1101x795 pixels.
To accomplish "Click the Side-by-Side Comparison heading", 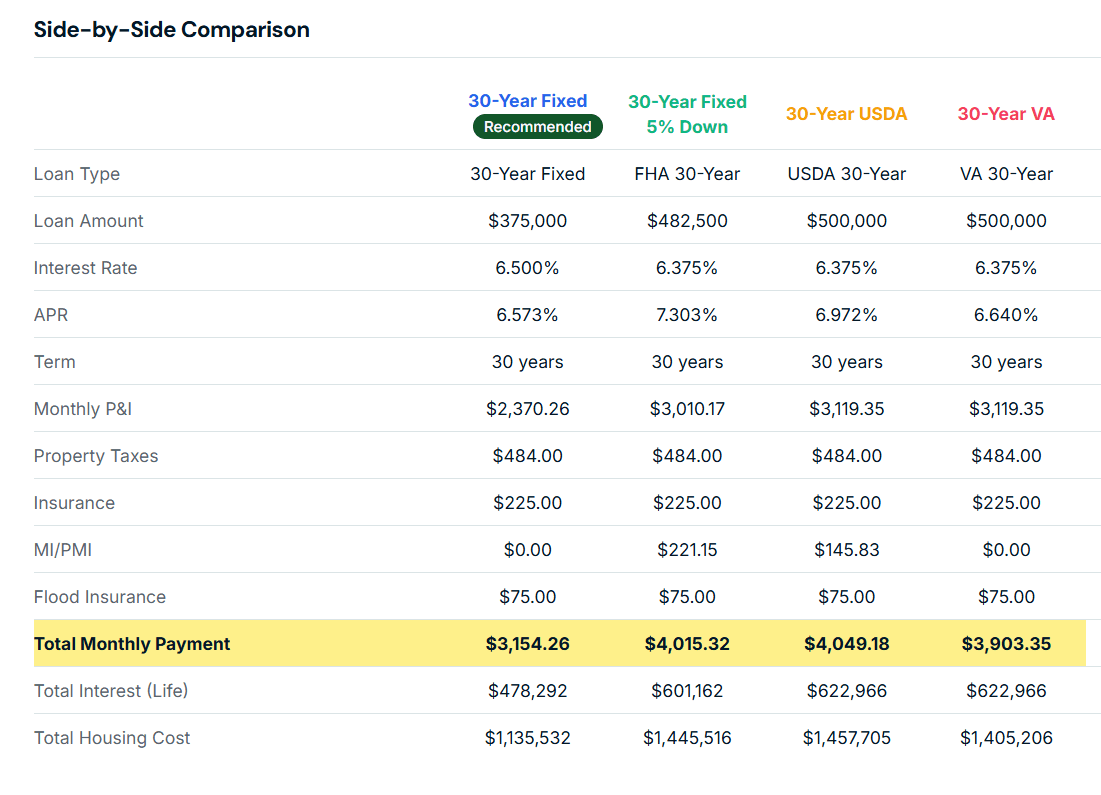I will coord(171,29).
